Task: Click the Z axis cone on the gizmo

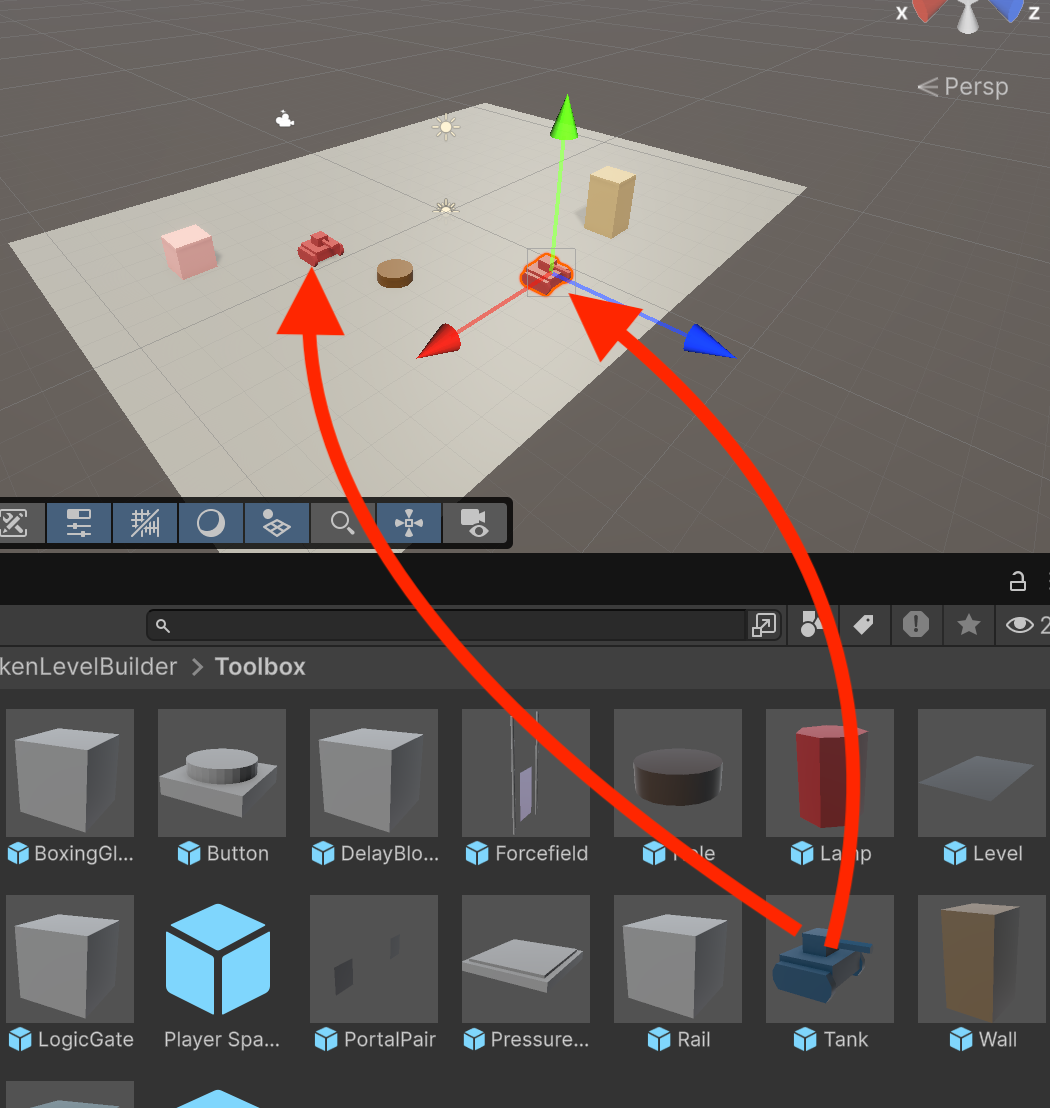Action: [x=1009, y=10]
